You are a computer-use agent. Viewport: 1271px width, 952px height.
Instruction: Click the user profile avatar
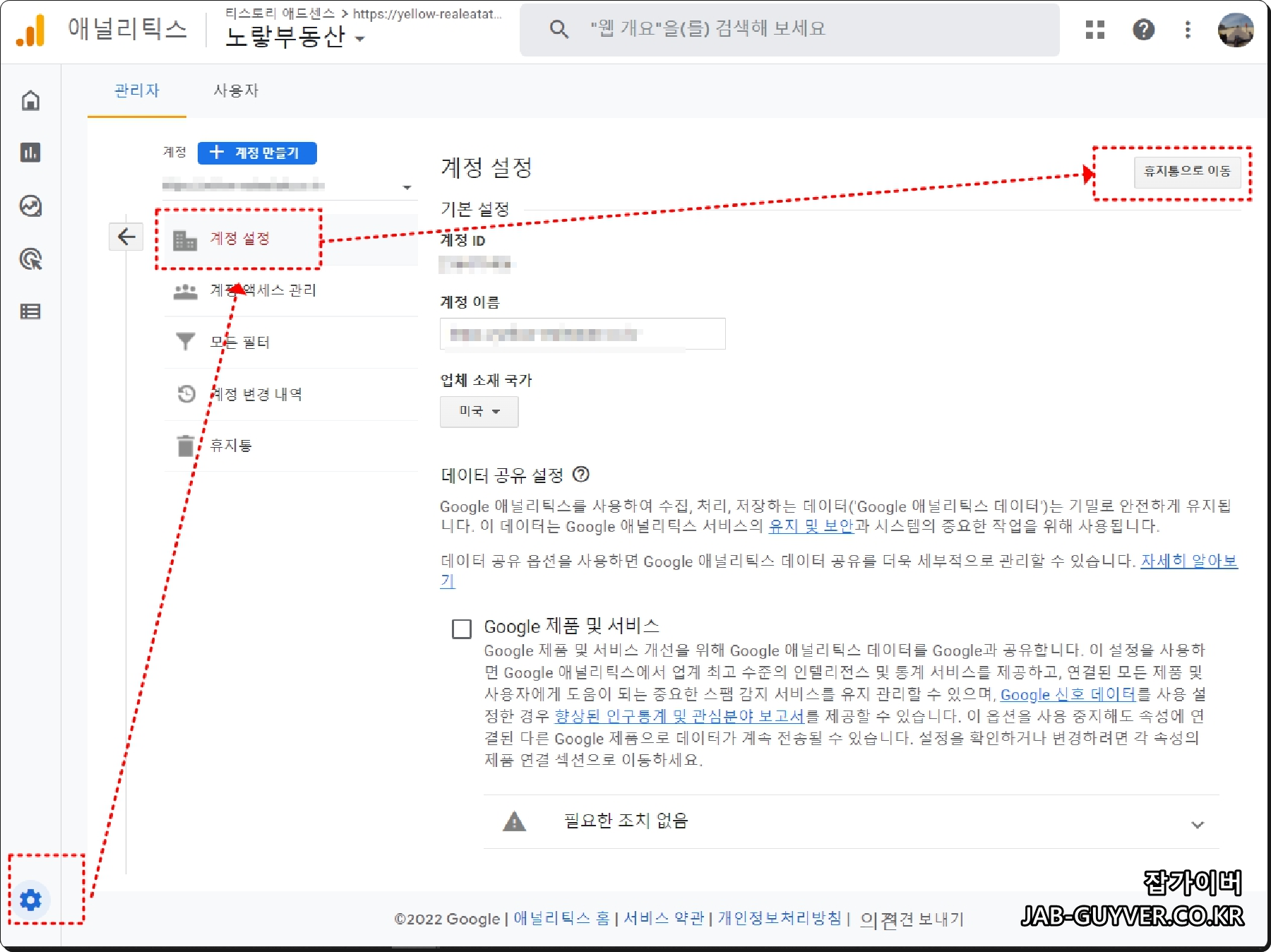[1236, 30]
